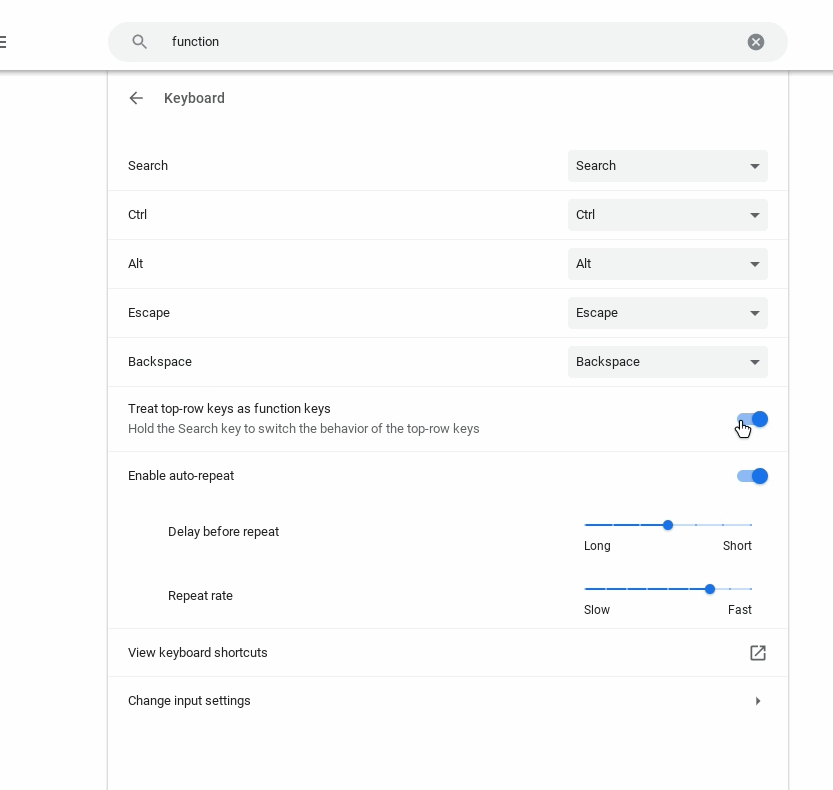
Task: Open the Search key dropdown
Action: point(667,166)
